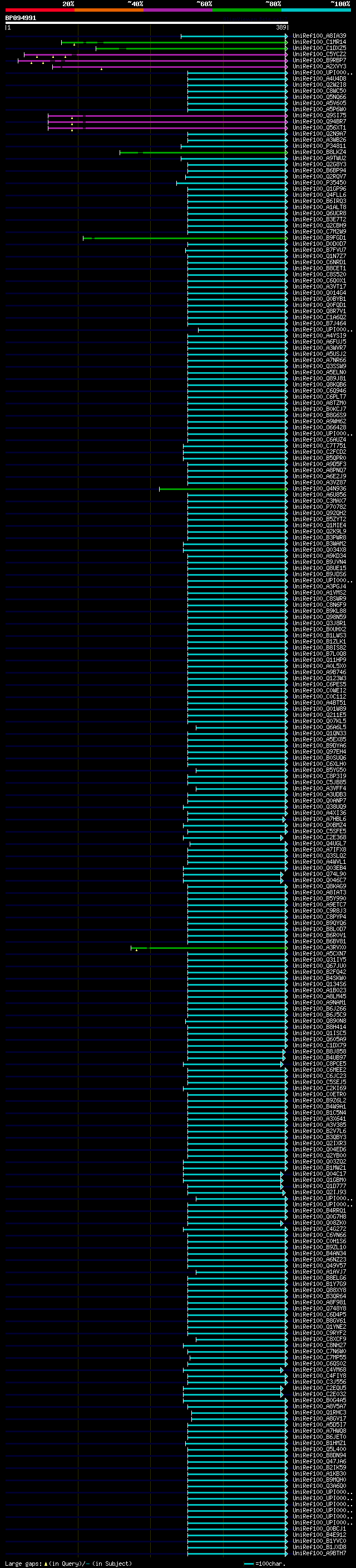Click label UniRef100_Q56XT1
Viewport: 356px width, 1568px height.
(x=319, y=128)
